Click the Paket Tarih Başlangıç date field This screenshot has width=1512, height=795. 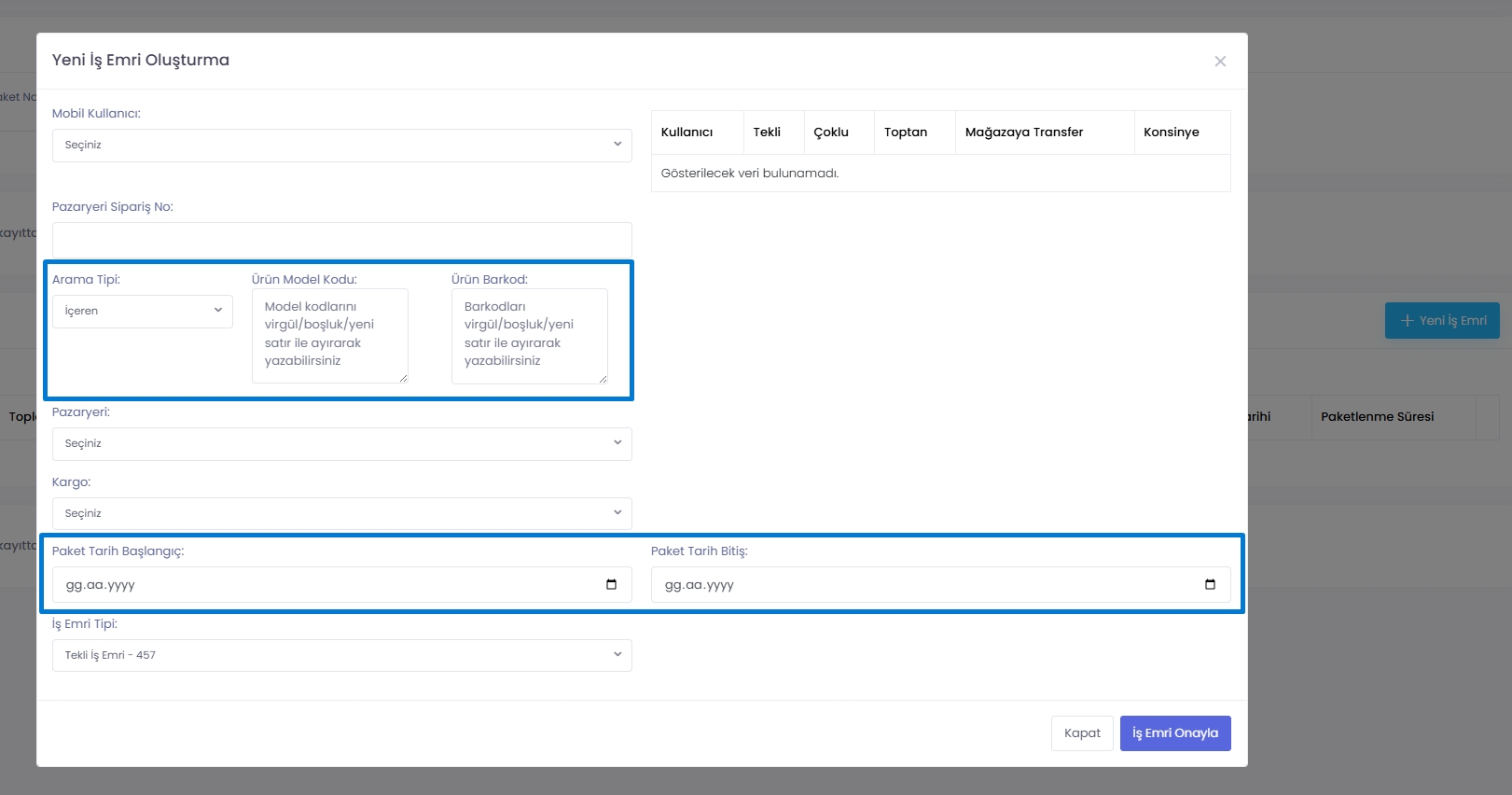click(x=326, y=585)
